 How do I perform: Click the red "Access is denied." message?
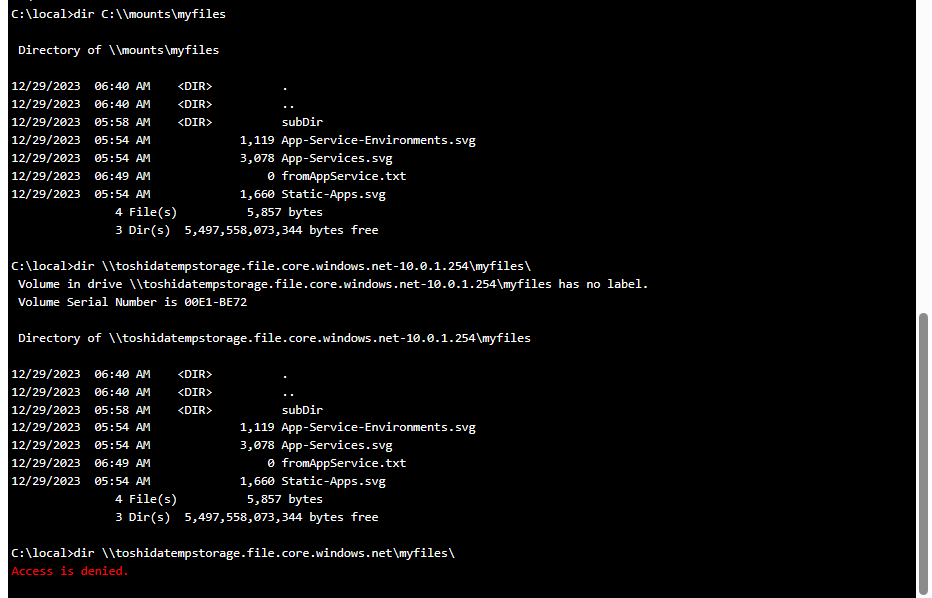(x=70, y=571)
